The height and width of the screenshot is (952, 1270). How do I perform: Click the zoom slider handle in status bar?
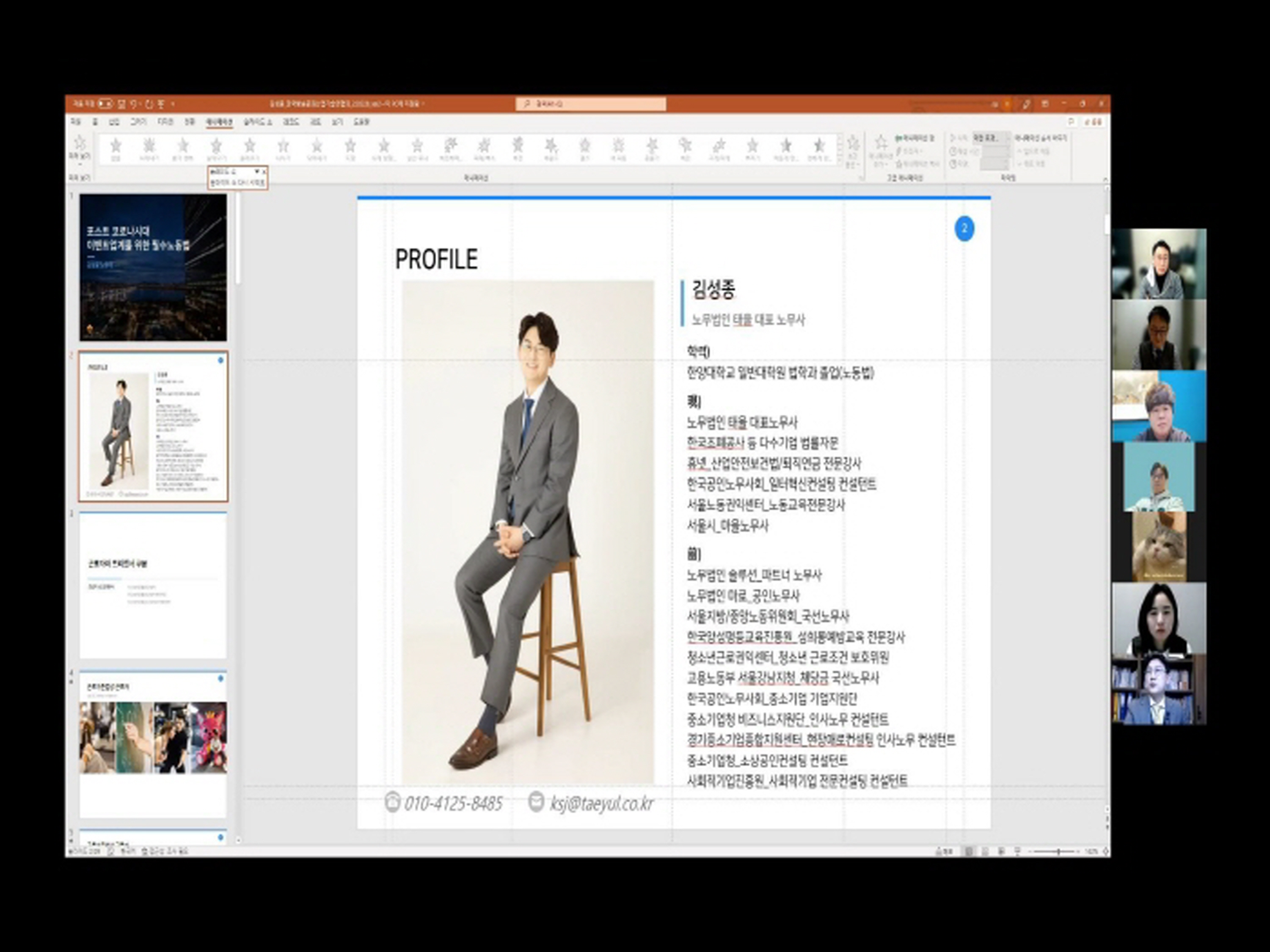tap(1058, 852)
